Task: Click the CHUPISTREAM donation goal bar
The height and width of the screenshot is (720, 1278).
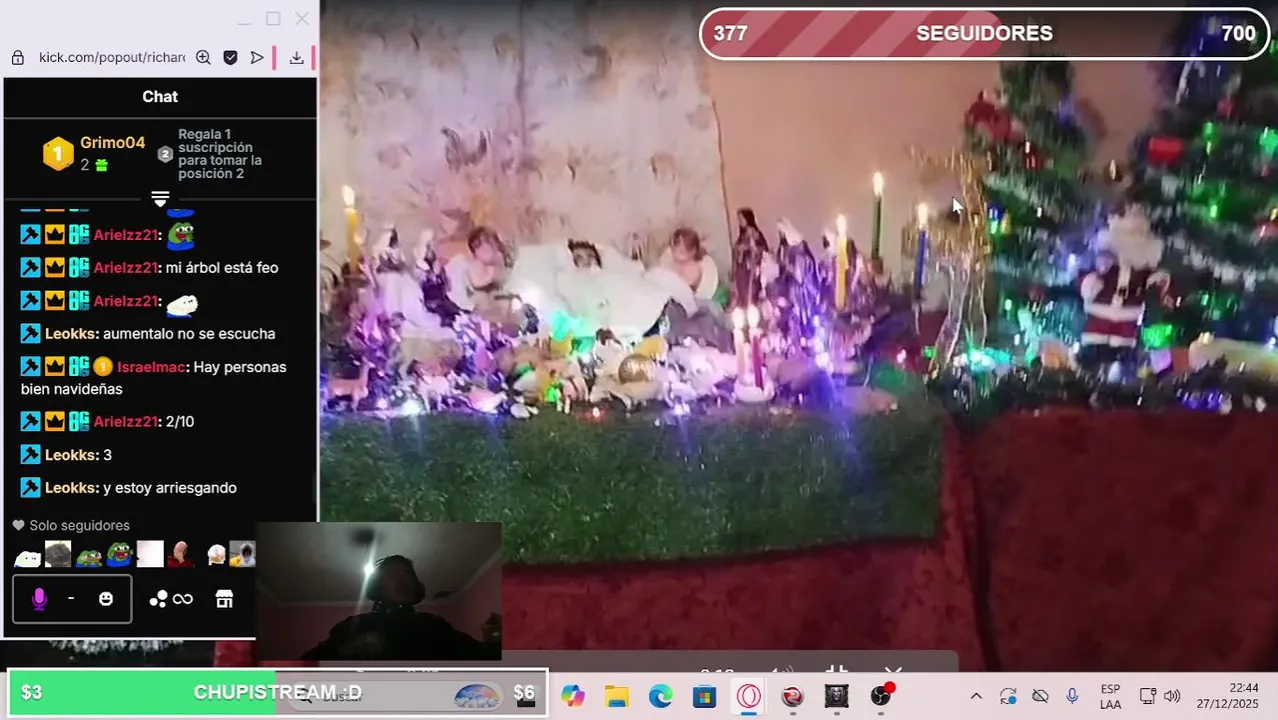Action: pos(277,693)
